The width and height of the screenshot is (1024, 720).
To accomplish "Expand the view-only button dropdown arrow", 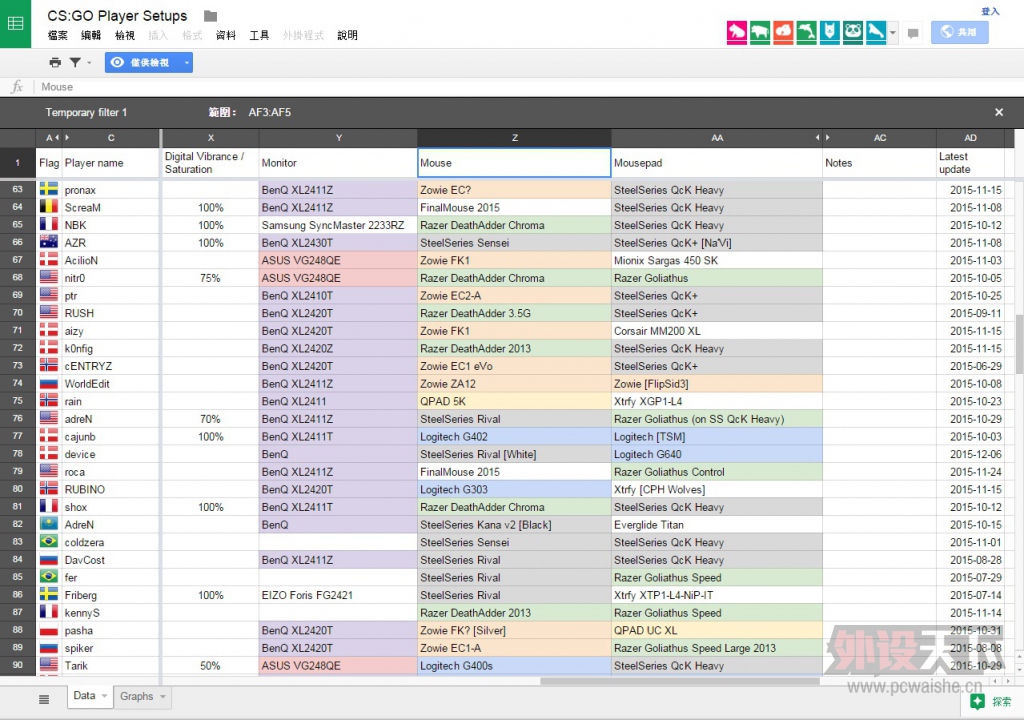I will [x=187, y=63].
